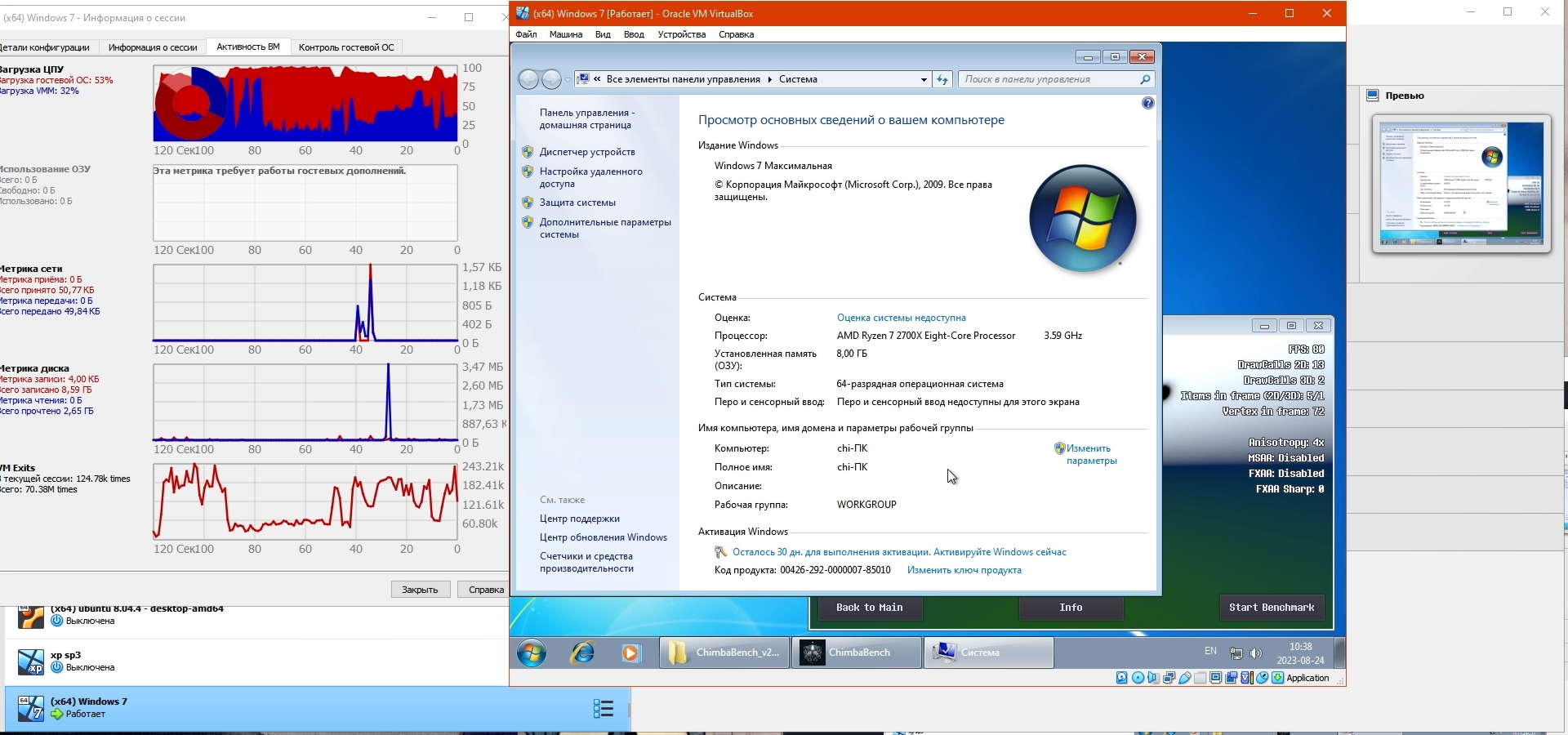Viewport: 1568px width, 735px height.
Task: Expand the breadcrumb arrow before Система
Action: click(769, 79)
